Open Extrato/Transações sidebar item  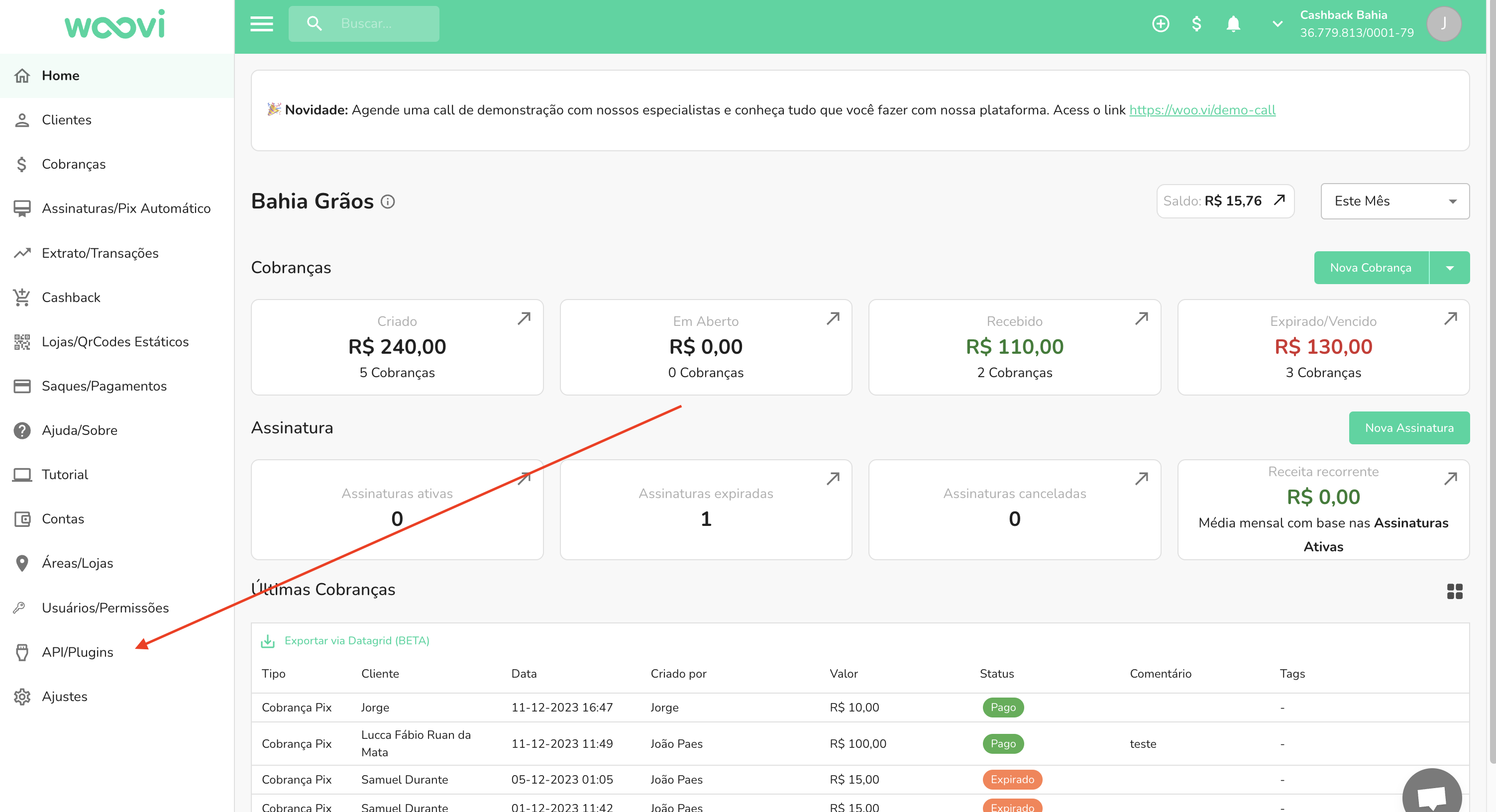point(100,253)
